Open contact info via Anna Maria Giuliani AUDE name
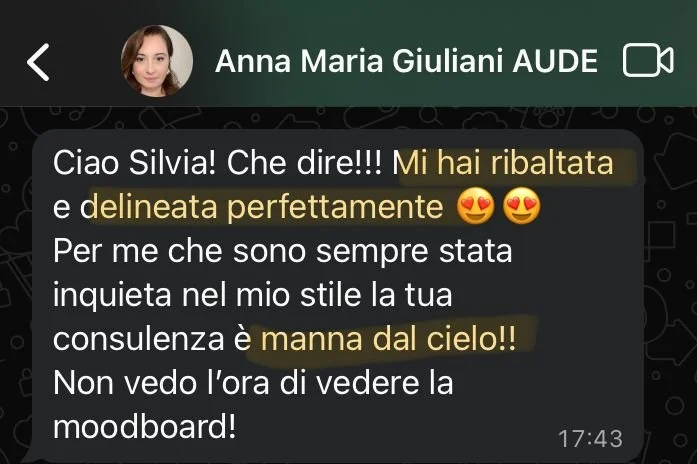 pos(406,61)
